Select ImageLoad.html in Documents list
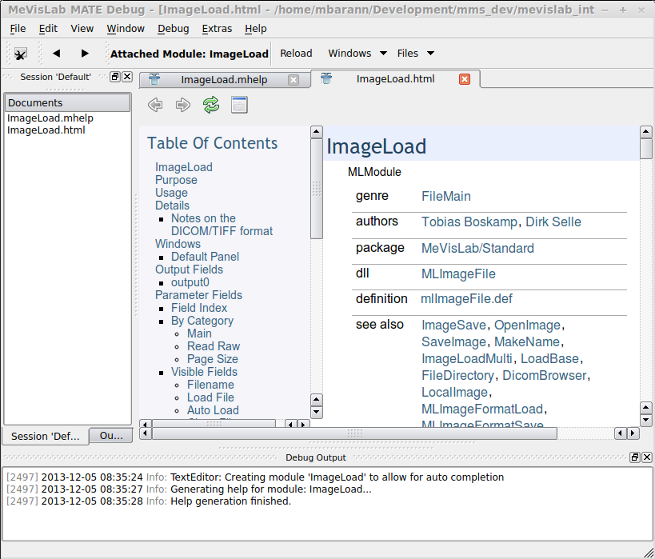This screenshot has height=559, width=655. click(46, 130)
